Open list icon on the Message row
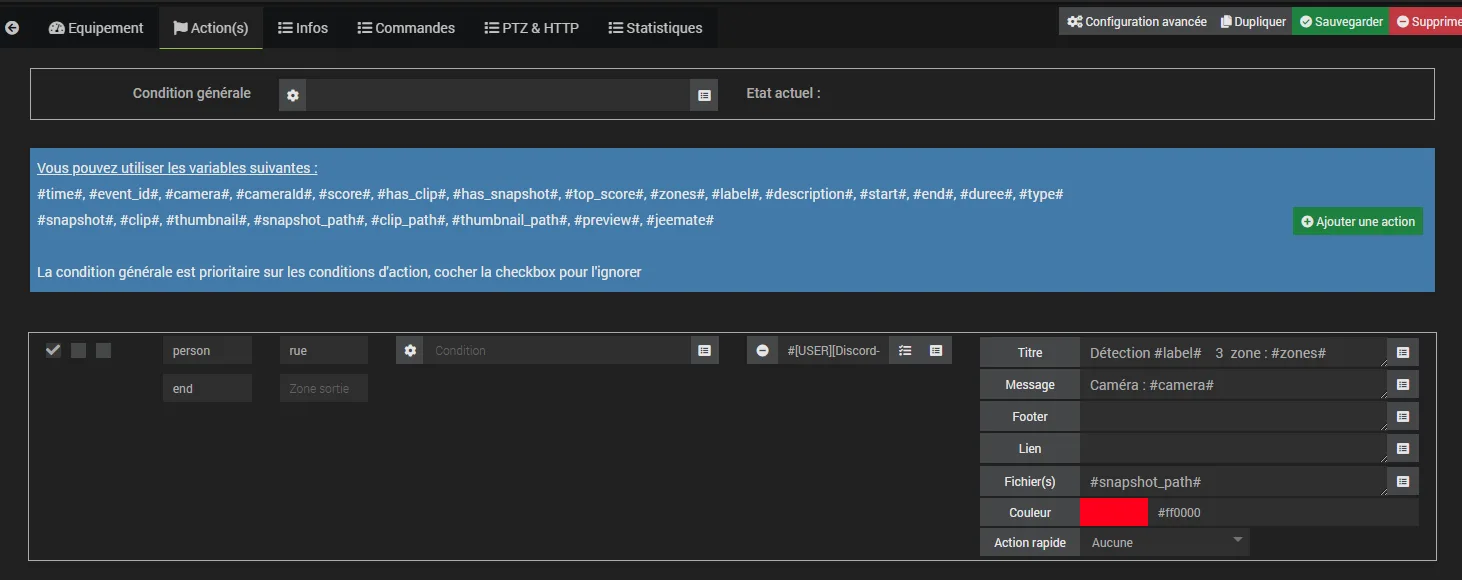This screenshot has width=1462, height=580. (1403, 385)
